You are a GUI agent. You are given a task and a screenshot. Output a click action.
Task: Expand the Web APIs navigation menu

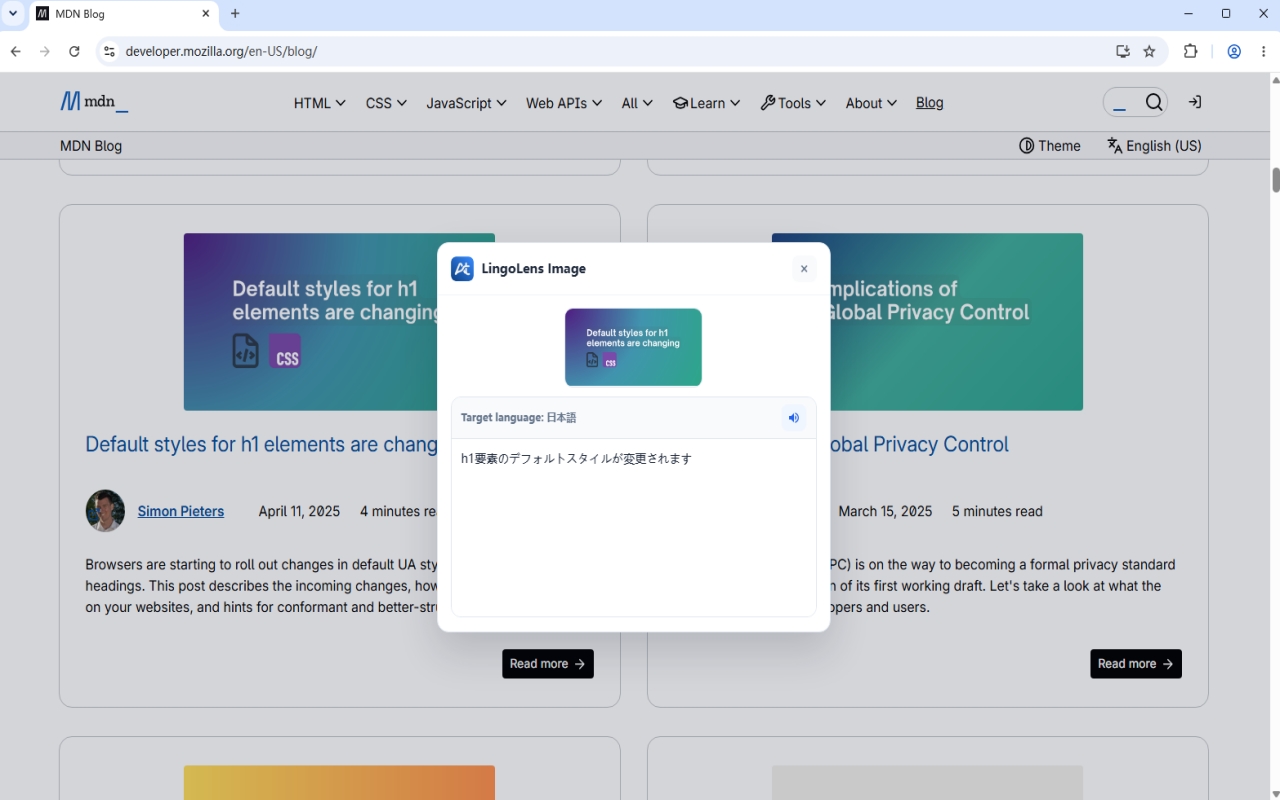pyautogui.click(x=564, y=103)
